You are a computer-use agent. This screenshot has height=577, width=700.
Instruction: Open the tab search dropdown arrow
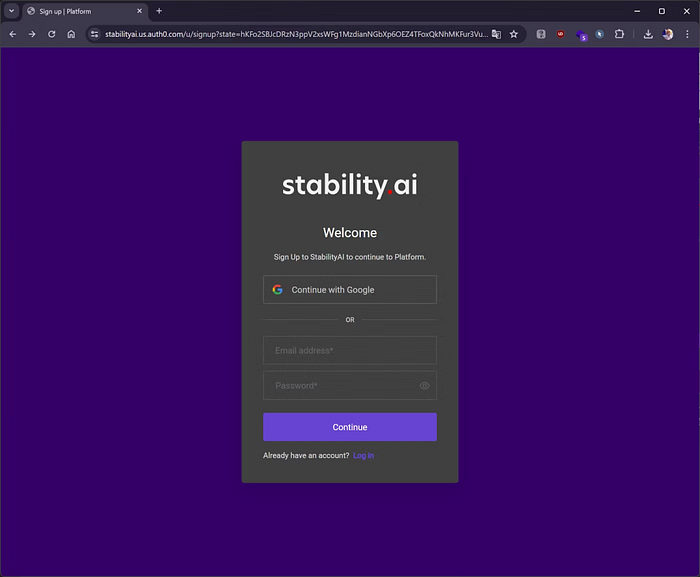pyautogui.click(x=12, y=11)
